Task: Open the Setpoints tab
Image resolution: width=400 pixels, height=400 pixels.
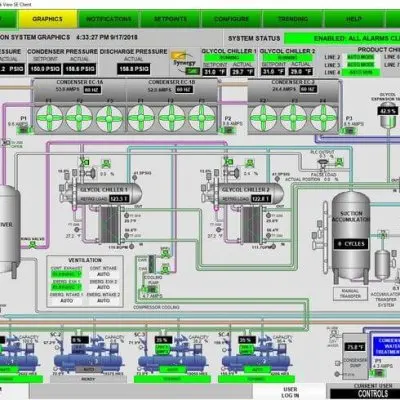Action: pos(170,19)
